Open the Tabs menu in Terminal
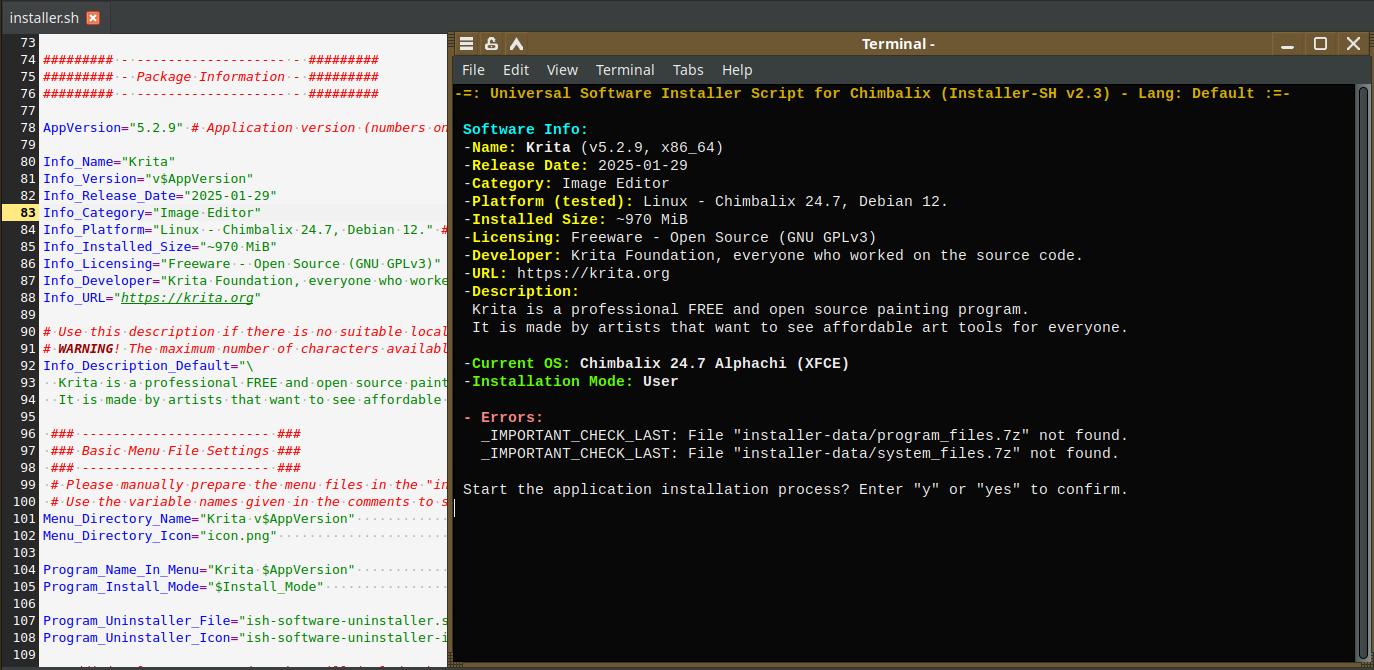 click(688, 70)
